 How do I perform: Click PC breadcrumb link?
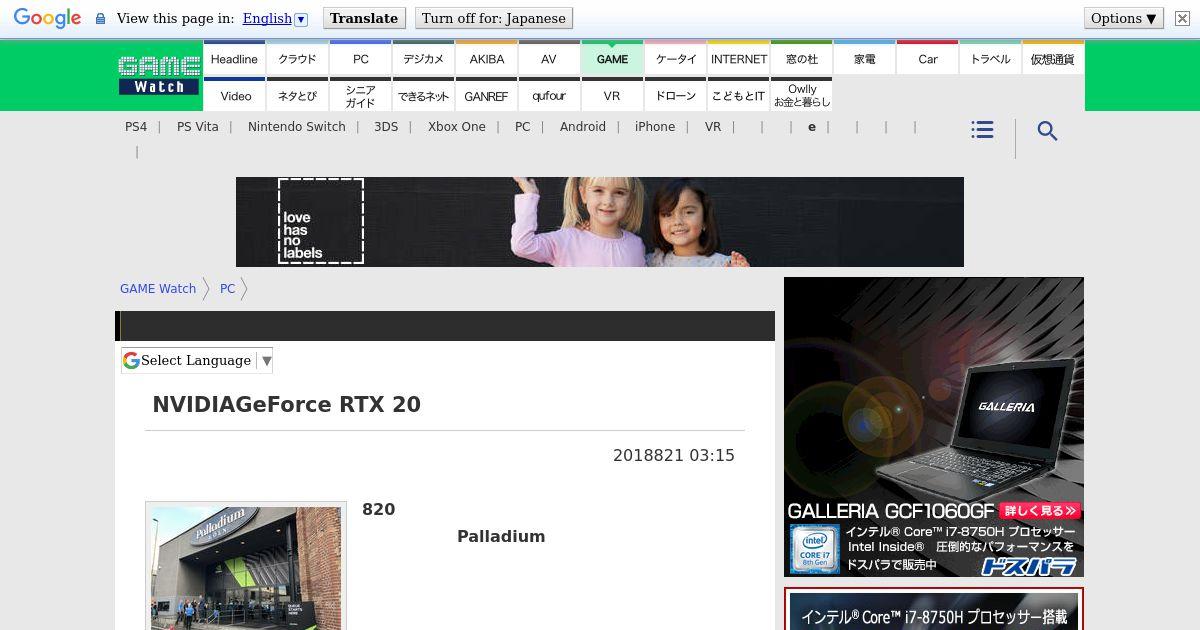coord(228,288)
